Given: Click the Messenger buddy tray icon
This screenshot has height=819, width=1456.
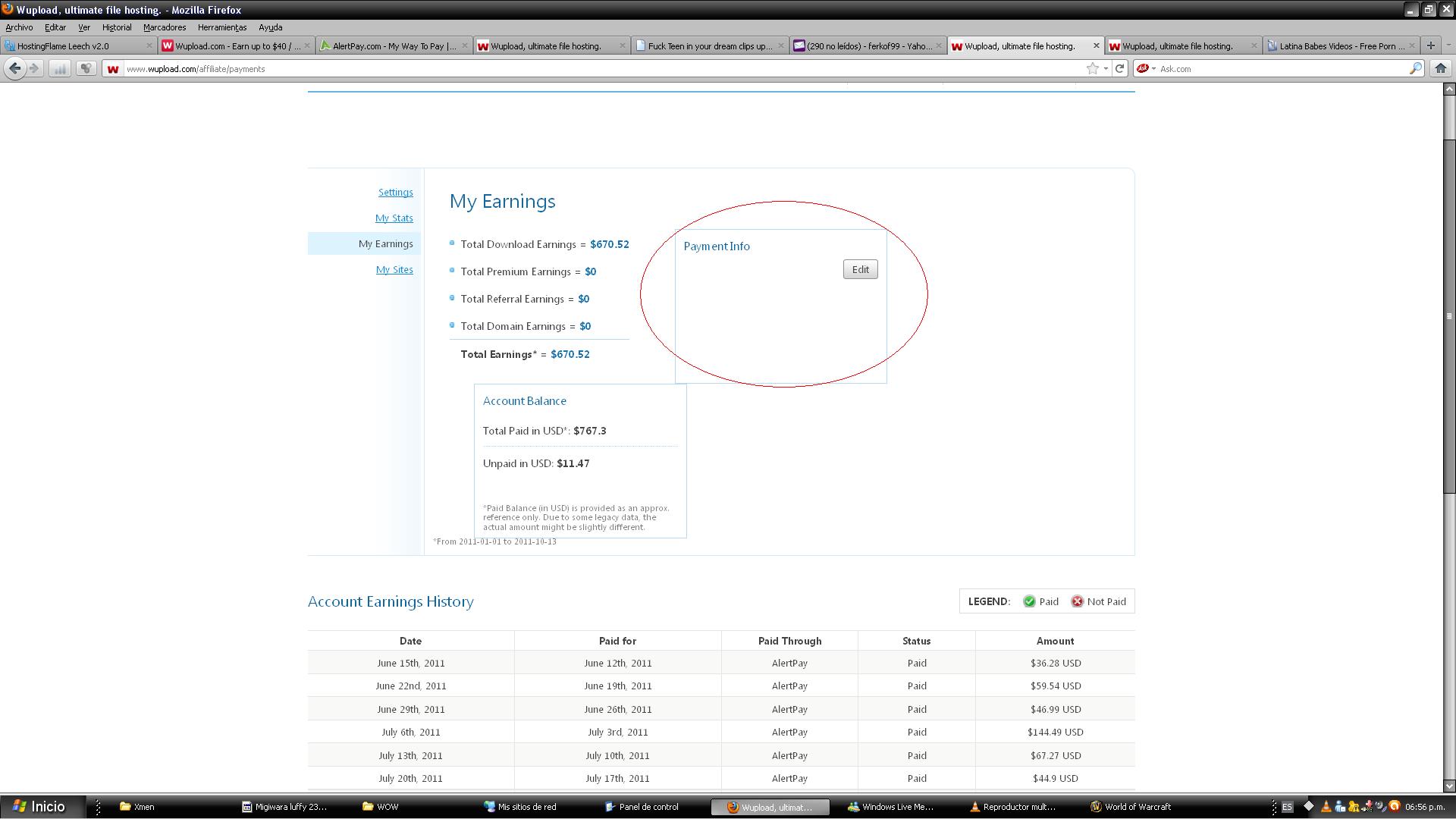Looking at the screenshot, I should 1340,807.
